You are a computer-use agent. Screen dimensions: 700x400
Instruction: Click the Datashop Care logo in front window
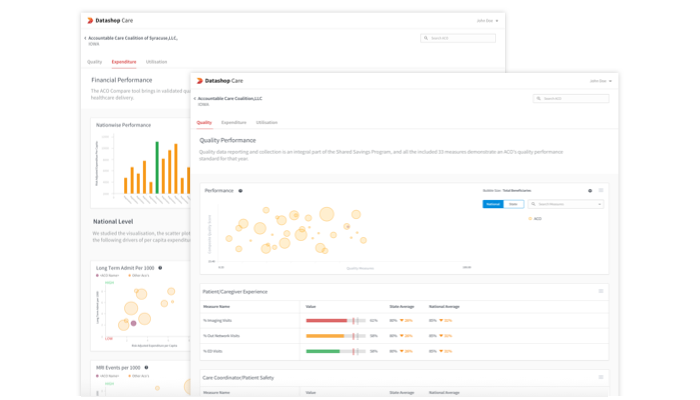[219, 80]
